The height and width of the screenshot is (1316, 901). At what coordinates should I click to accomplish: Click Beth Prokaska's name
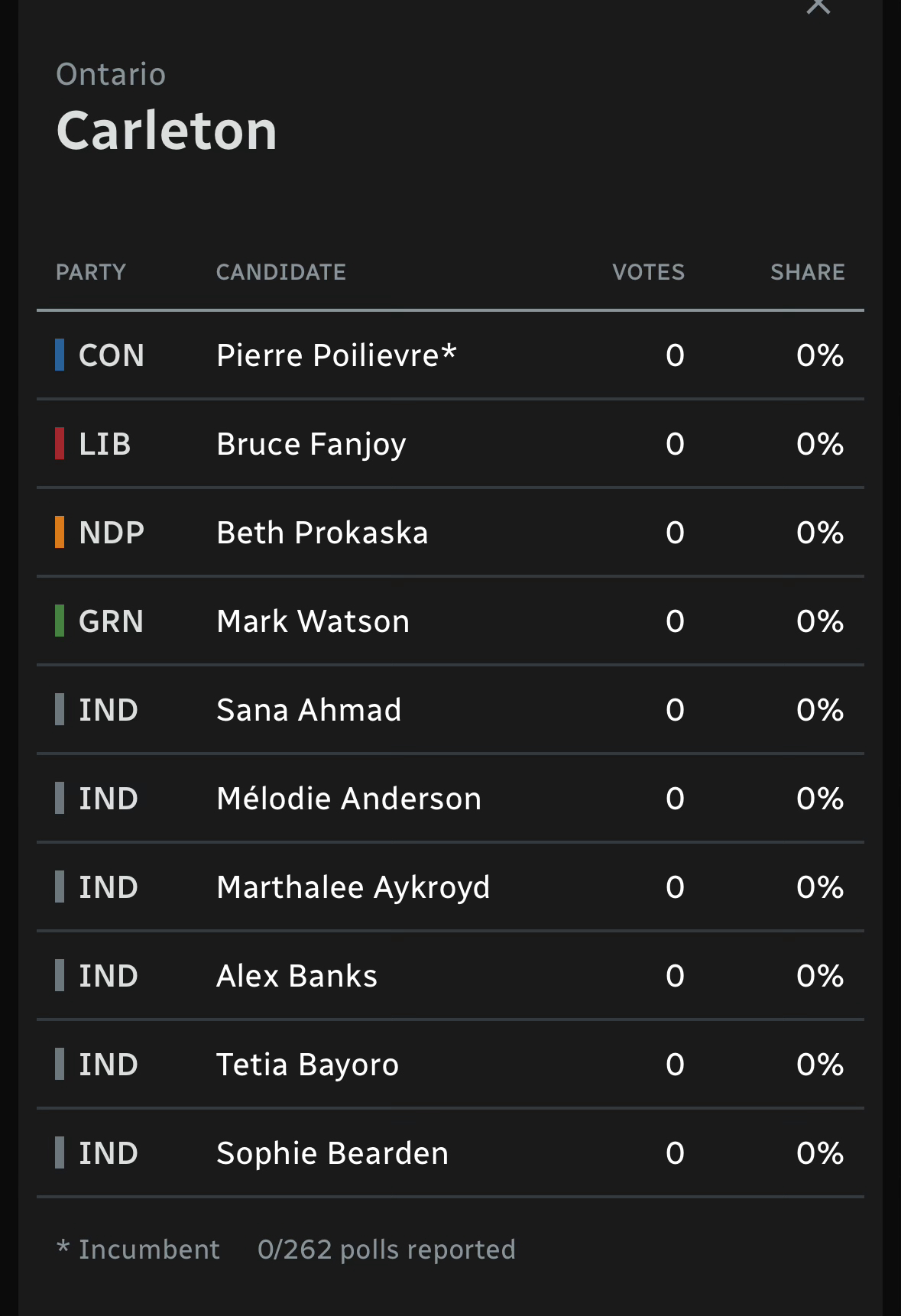click(x=322, y=533)
